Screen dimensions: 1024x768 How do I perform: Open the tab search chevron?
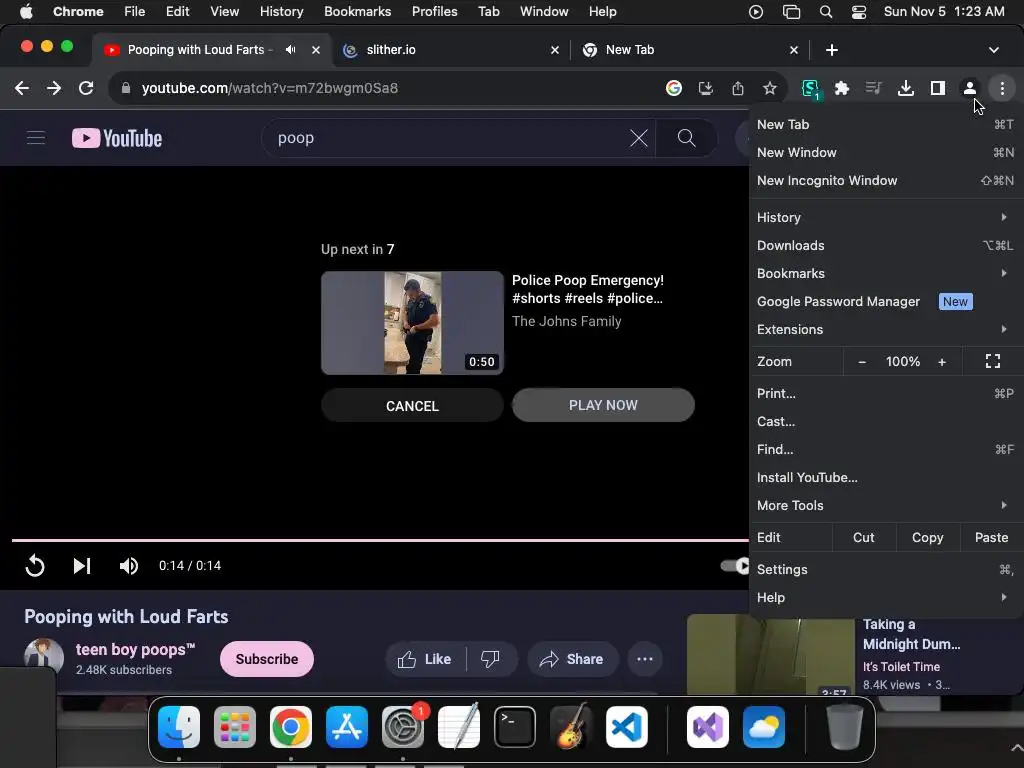(x=994, y=50)
